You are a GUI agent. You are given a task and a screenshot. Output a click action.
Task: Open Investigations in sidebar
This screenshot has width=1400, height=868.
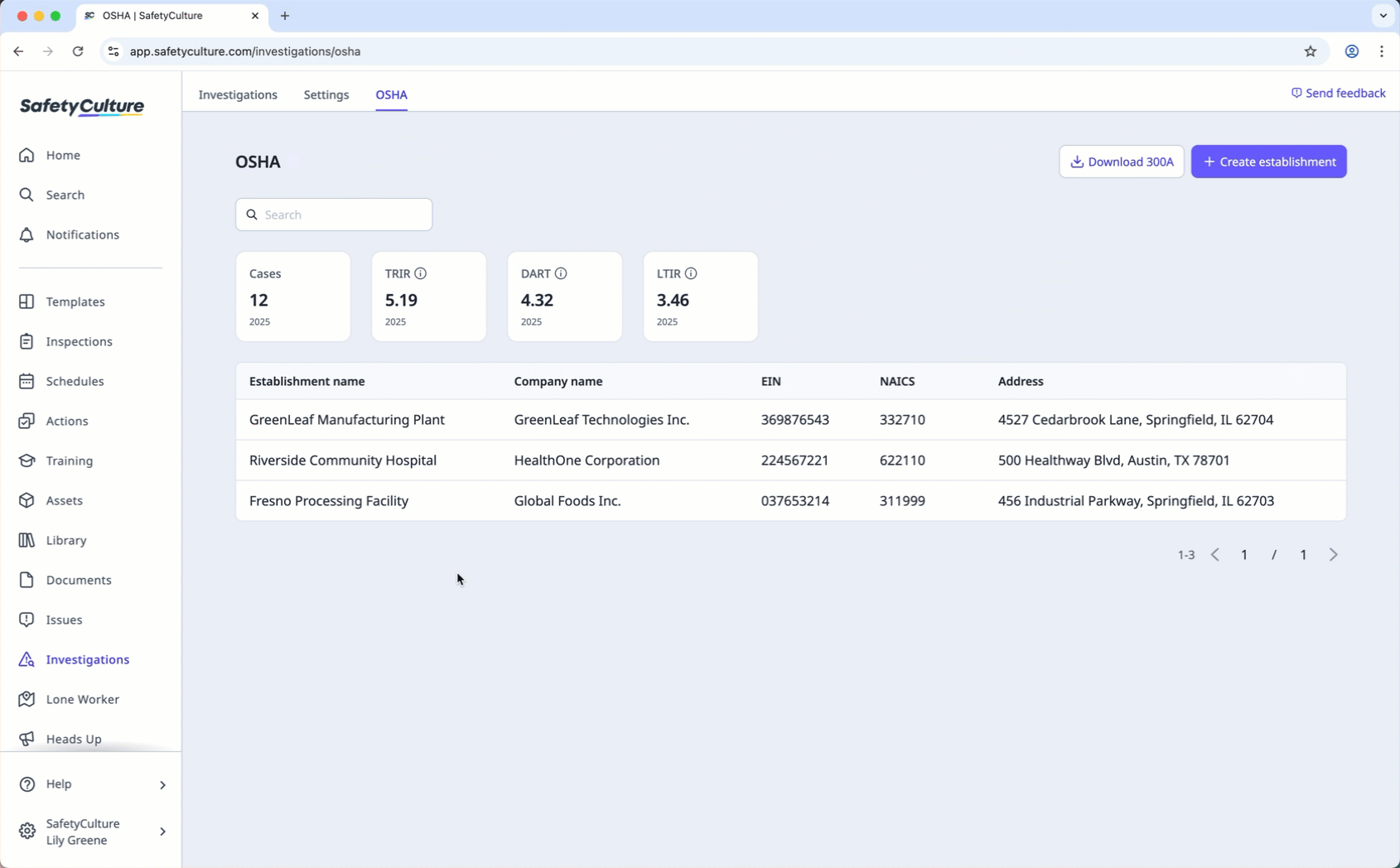click(x=74, y=659)
